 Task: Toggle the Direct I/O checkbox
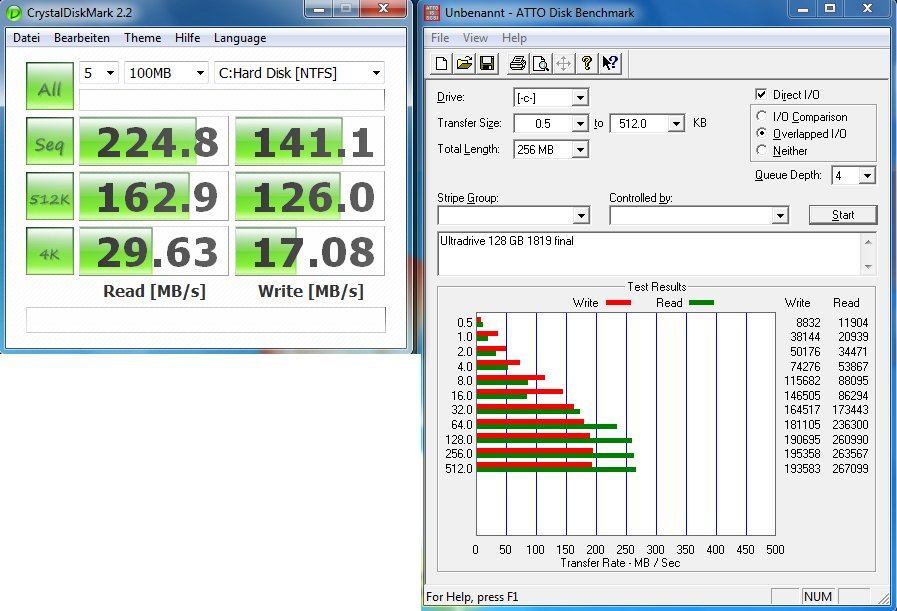click(x=761, y=94)
